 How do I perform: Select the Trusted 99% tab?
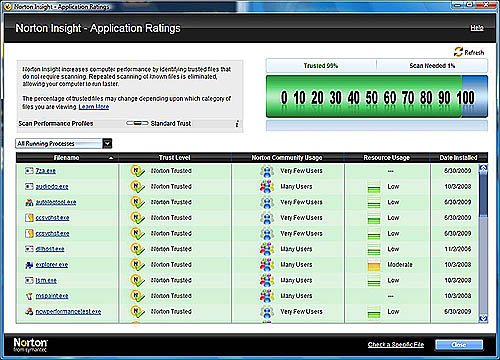(x=321, y=66)
